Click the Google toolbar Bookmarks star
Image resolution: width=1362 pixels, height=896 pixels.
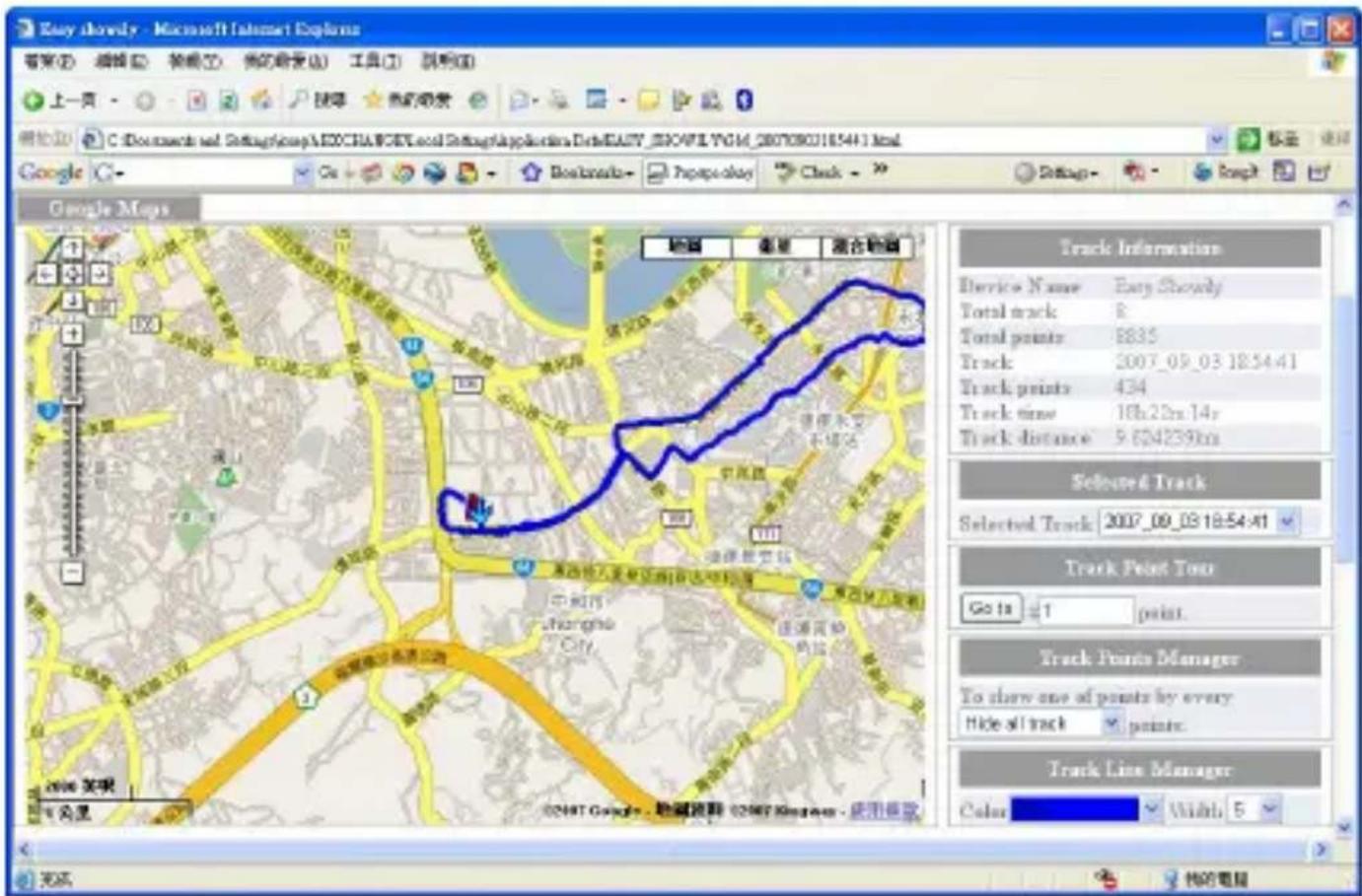pyautogui.click(x=531, y=172)
